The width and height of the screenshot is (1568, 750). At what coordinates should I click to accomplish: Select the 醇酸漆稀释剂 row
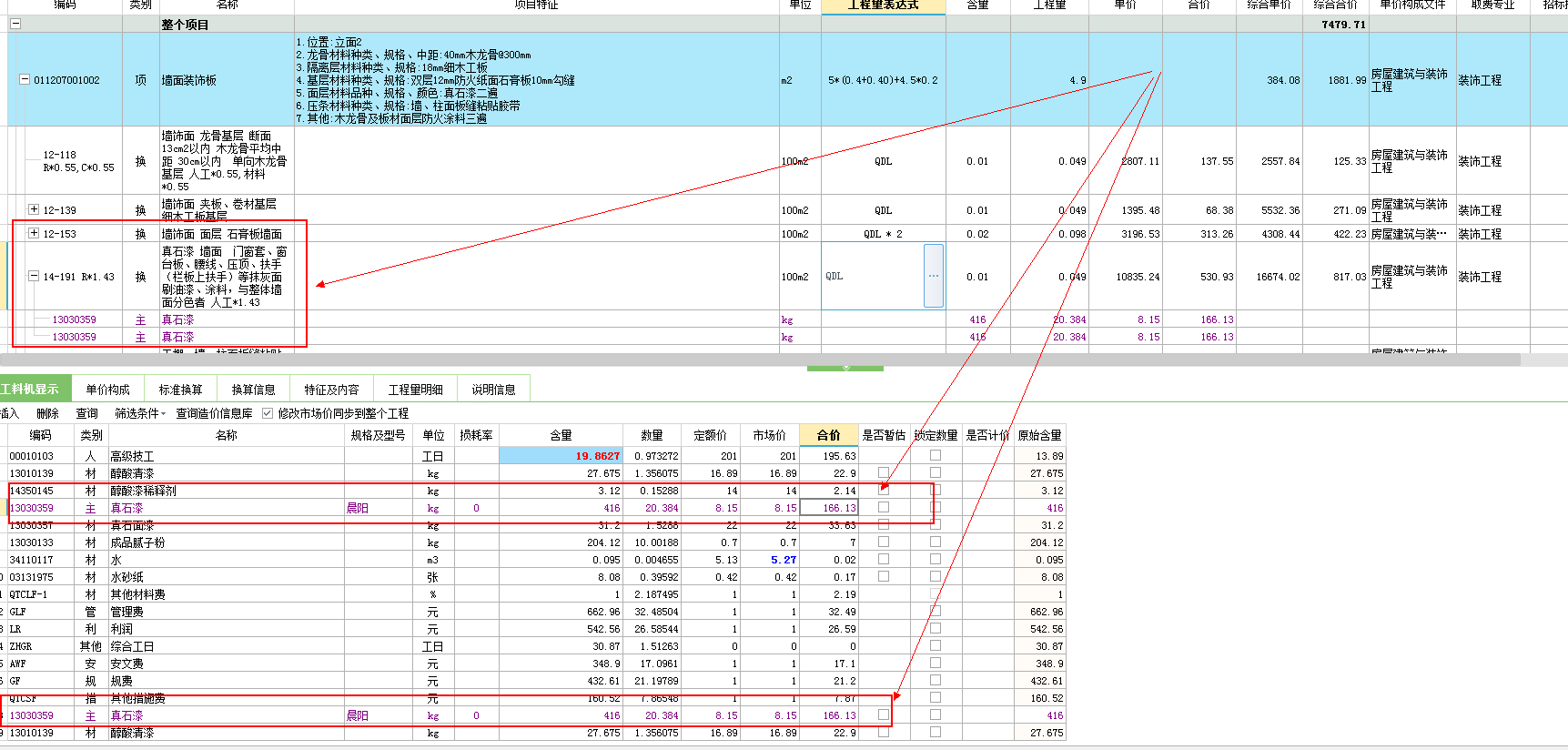(x=532, y=491)
